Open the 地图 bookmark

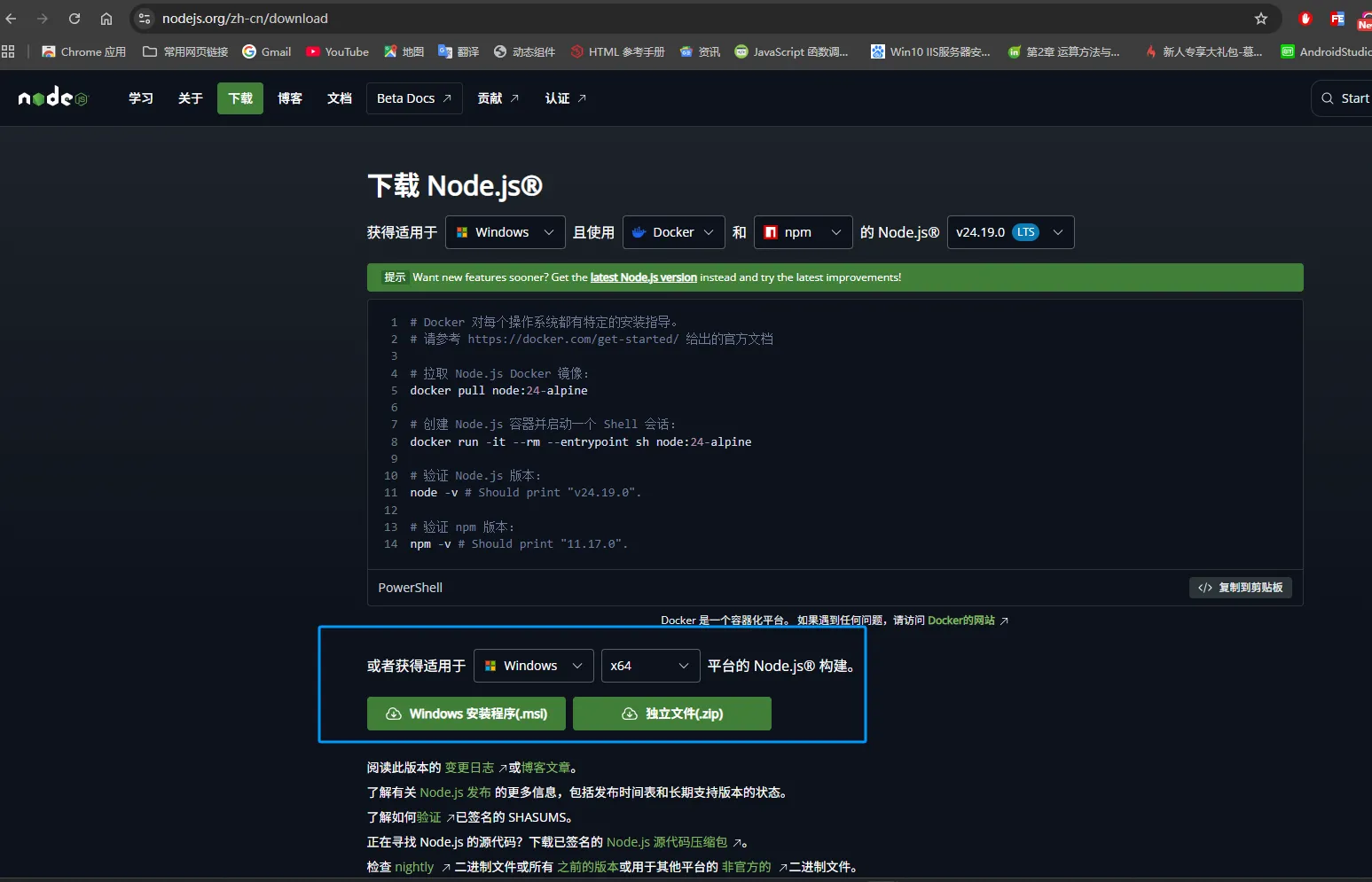click(x=404, y=52)
